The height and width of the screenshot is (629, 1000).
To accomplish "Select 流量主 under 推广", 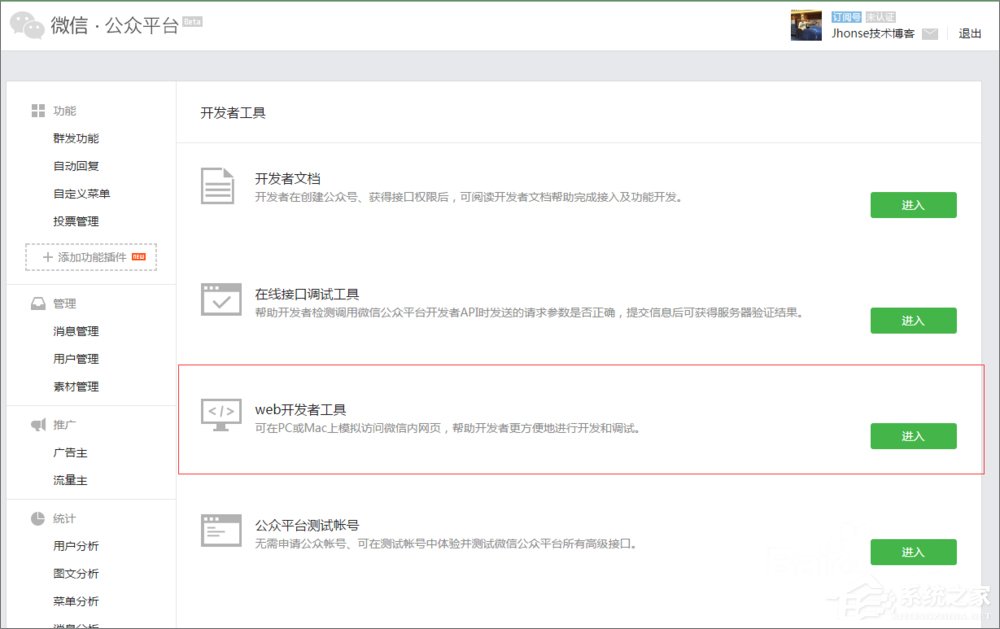I will 69,480.
